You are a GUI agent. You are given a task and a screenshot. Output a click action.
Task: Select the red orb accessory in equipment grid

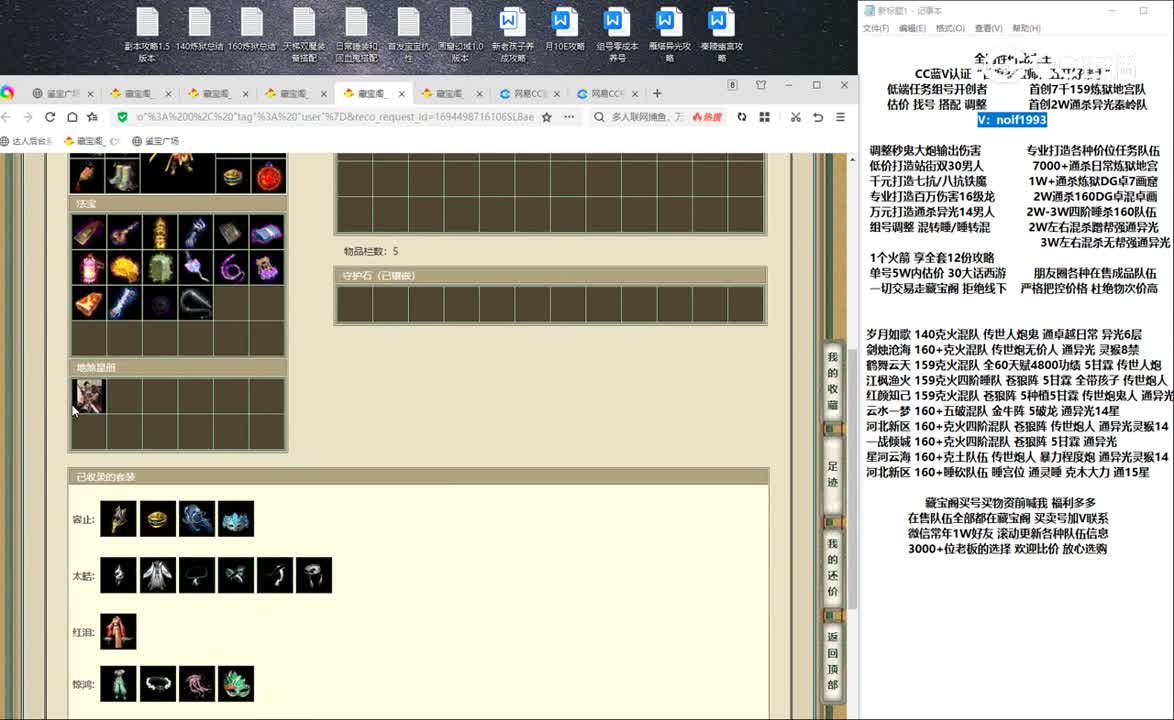click(x=269, y=177)
